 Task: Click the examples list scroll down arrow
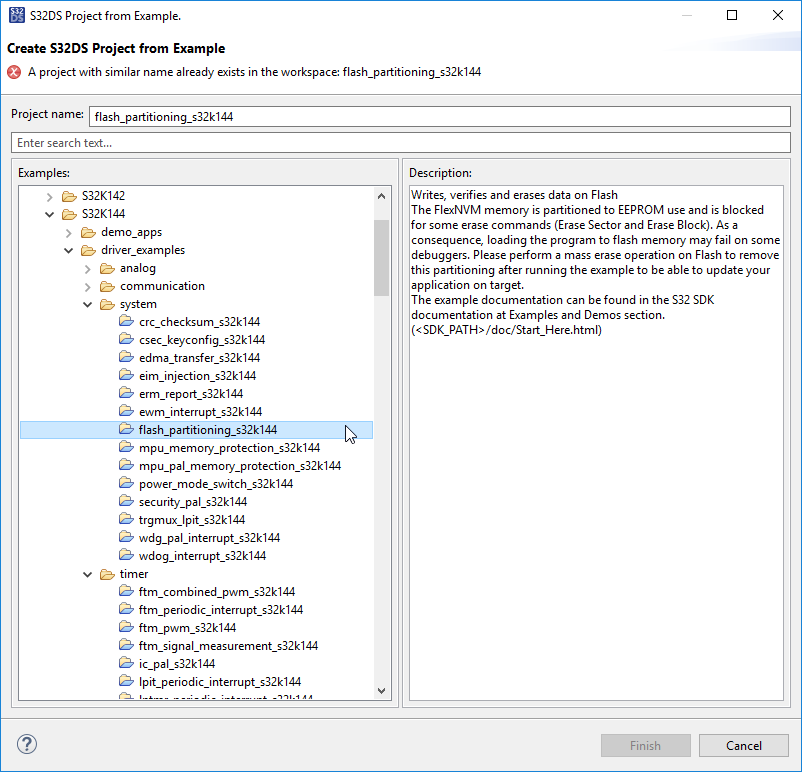point(381,691)
